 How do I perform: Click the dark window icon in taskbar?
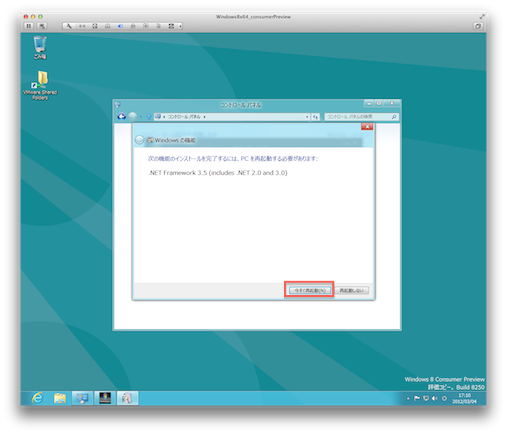105,398
